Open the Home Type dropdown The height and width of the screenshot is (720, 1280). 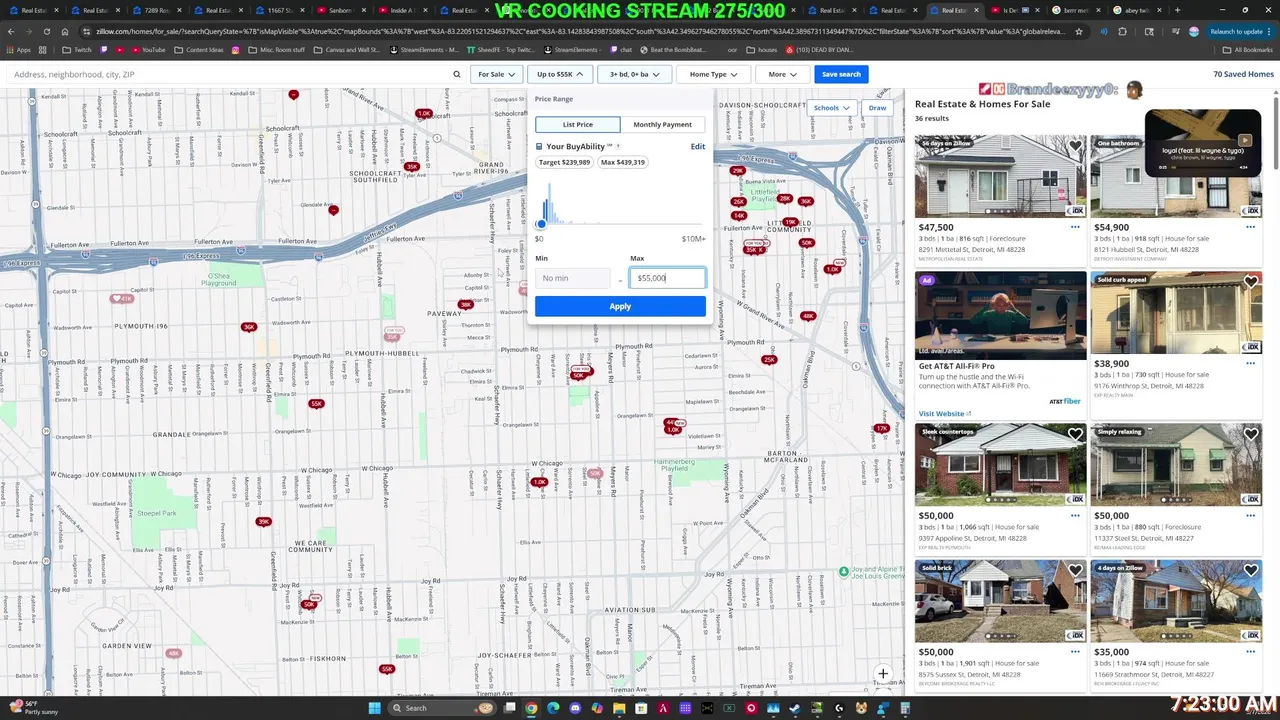[713, 74]
